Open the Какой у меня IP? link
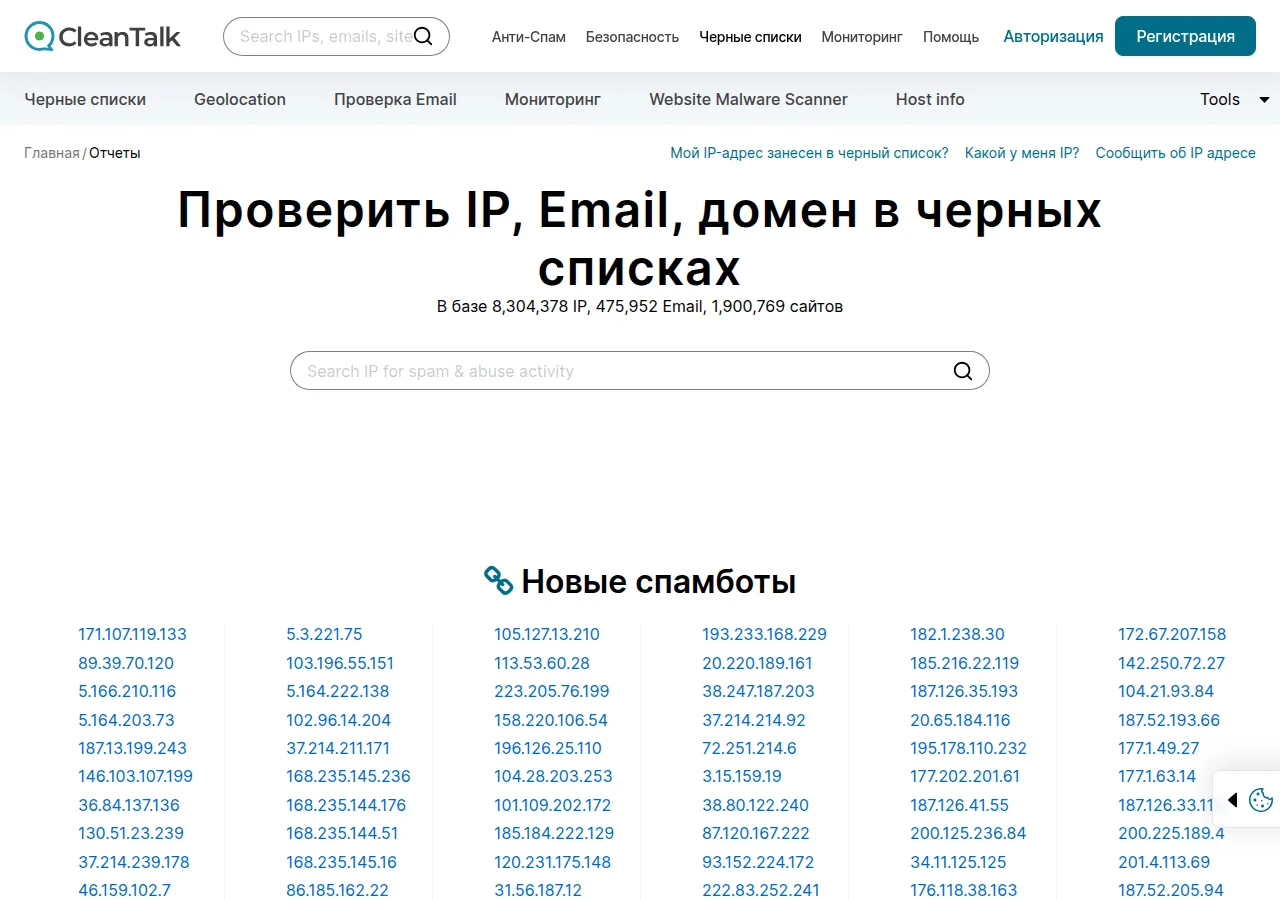The image size is (1280, 900). coord(1022,153)
